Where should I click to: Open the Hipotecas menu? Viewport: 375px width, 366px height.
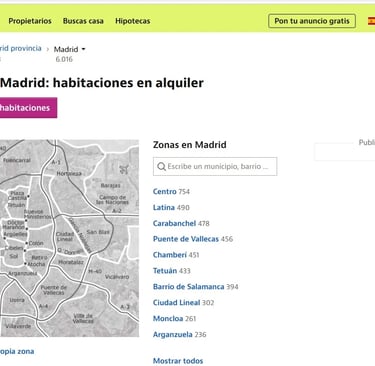(x=133, y=21)
